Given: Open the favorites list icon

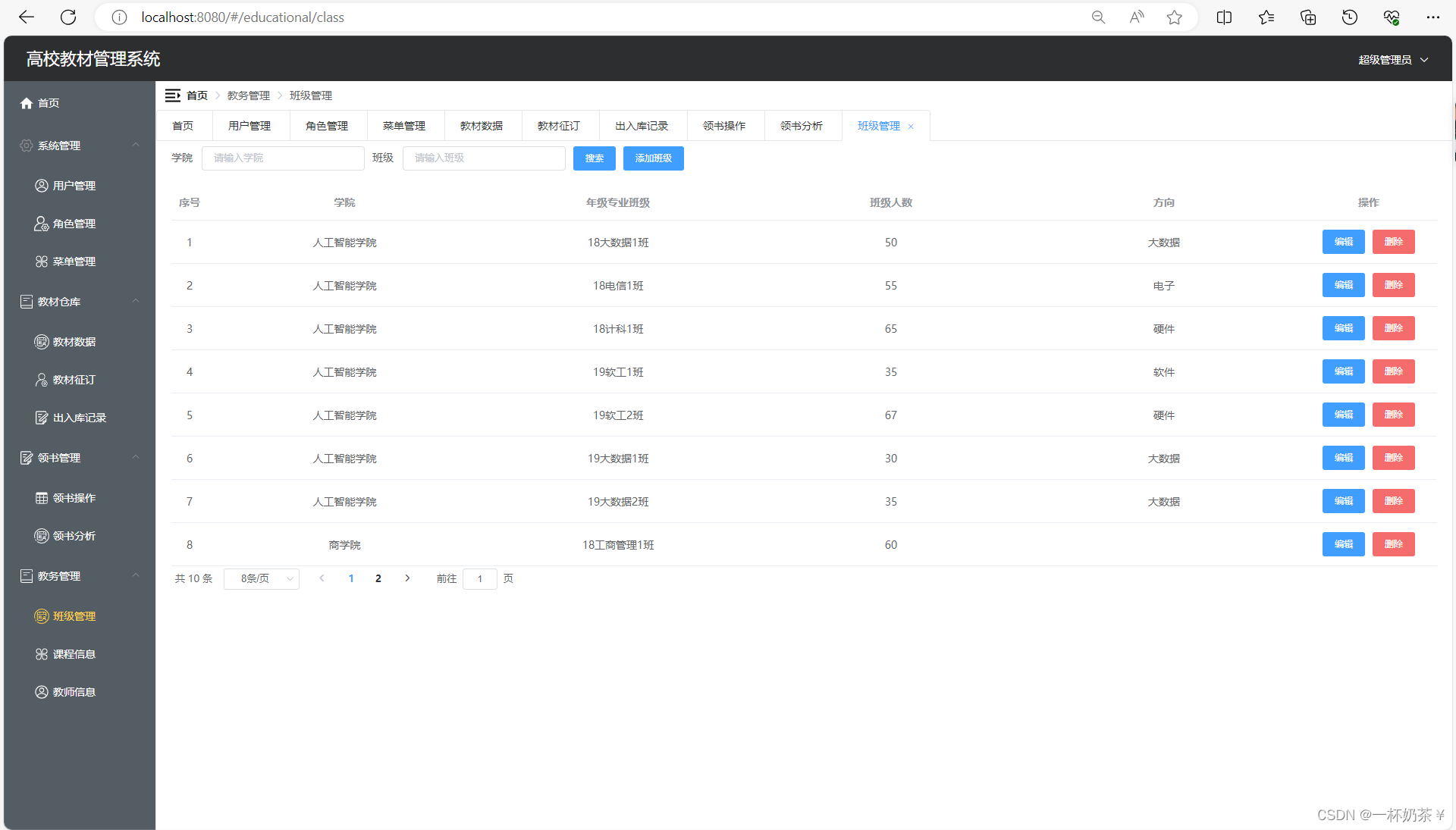Looking at the screenshot, I should tap(1266, 17).
